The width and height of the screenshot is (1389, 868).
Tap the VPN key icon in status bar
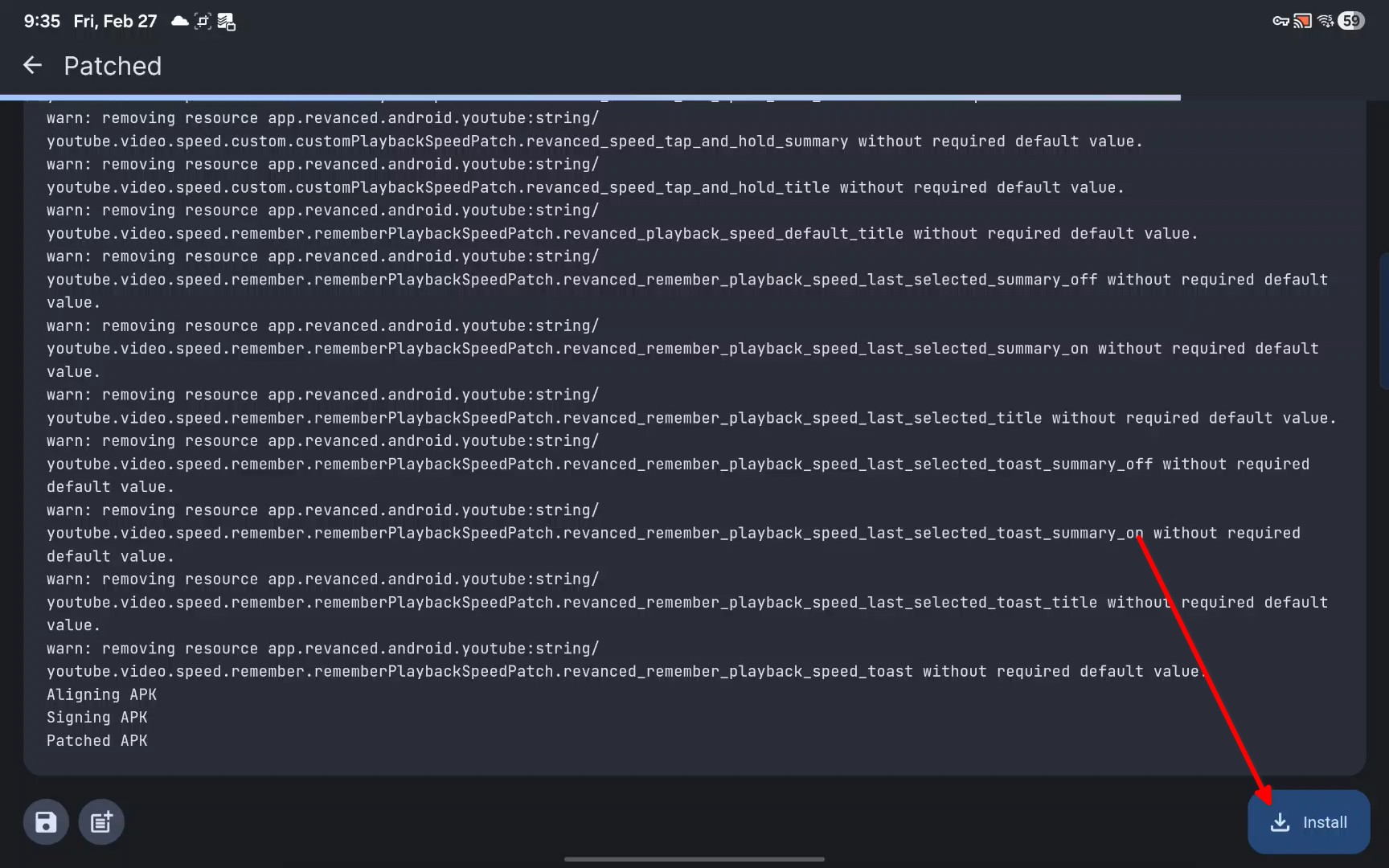1280,21
